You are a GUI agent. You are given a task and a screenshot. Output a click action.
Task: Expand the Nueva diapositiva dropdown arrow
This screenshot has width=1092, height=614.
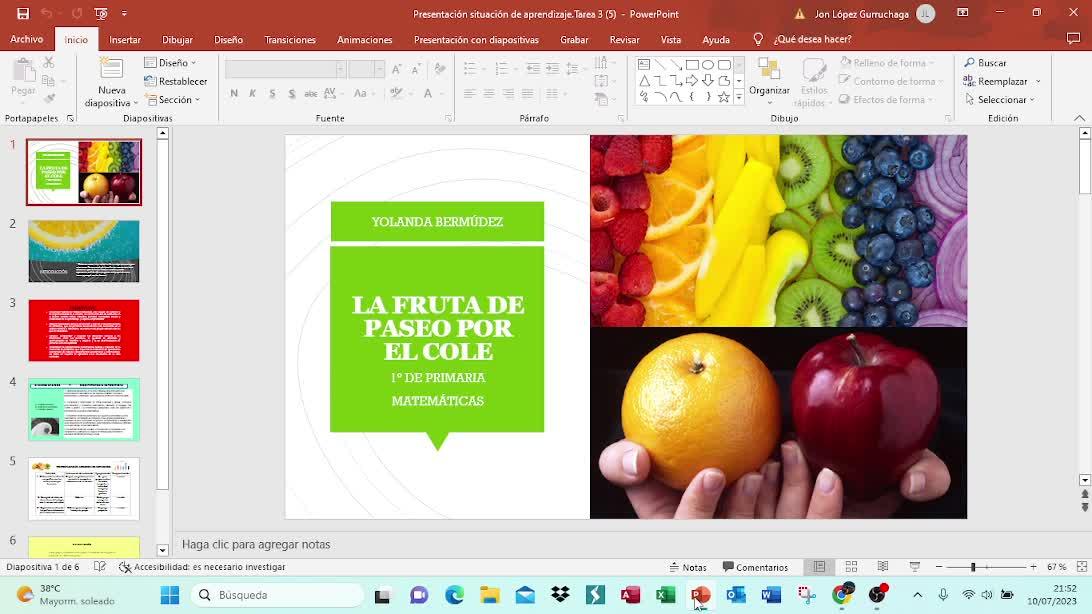pos(135,103)
